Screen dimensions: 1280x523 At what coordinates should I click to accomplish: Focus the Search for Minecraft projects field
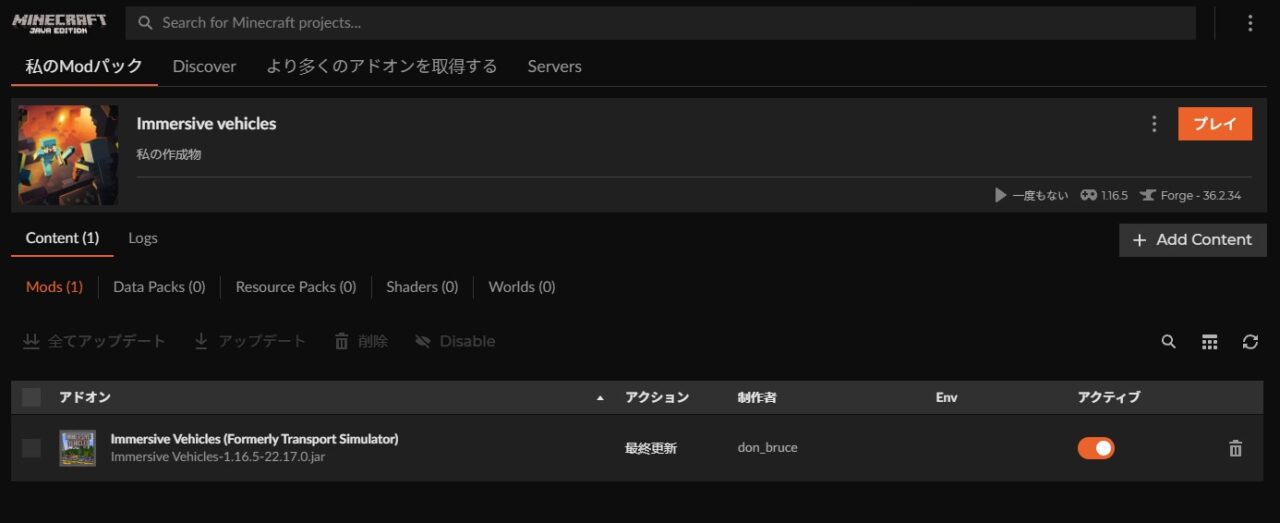(x=661, y=23)
